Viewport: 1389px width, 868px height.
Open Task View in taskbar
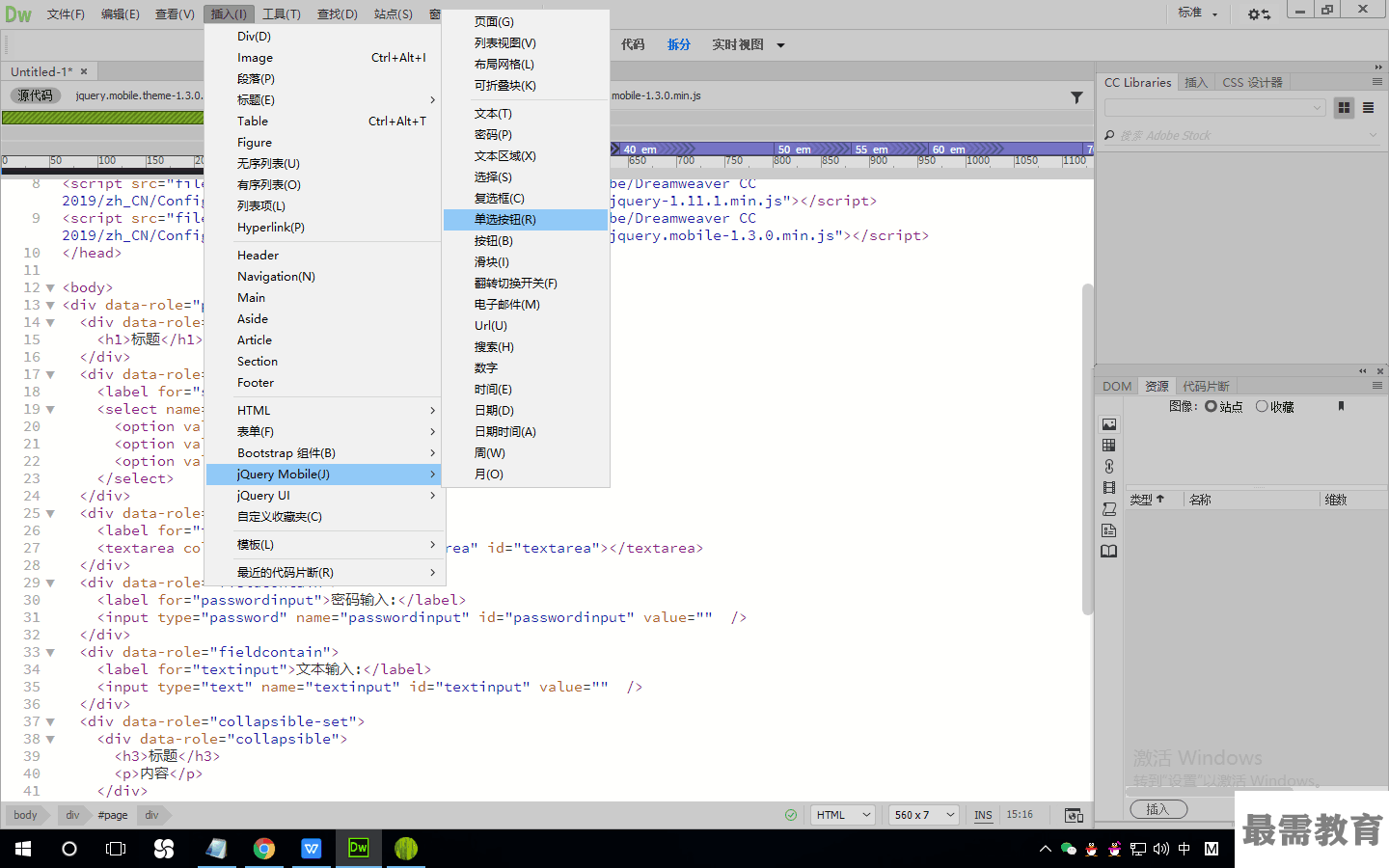[x=116, y=849]
